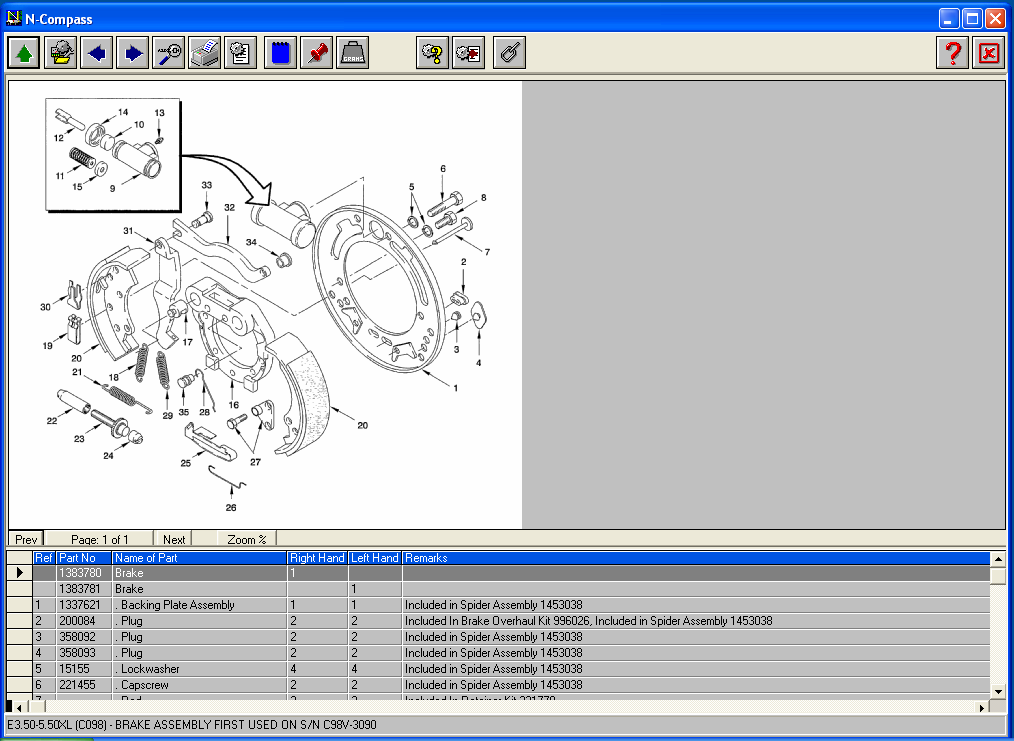The image size is (1014, 741).
Task: Select the Lockwasher name cell
Action: pos(199,669)
